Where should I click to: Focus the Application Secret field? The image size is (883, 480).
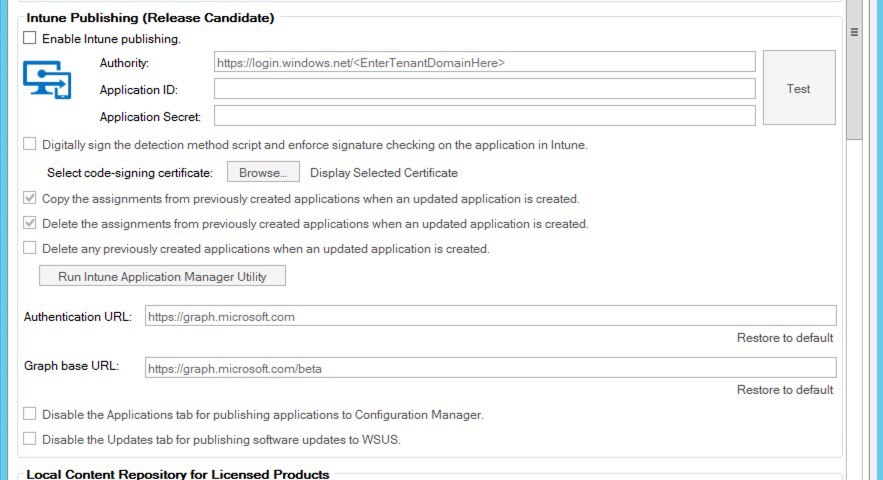point(484,115)
